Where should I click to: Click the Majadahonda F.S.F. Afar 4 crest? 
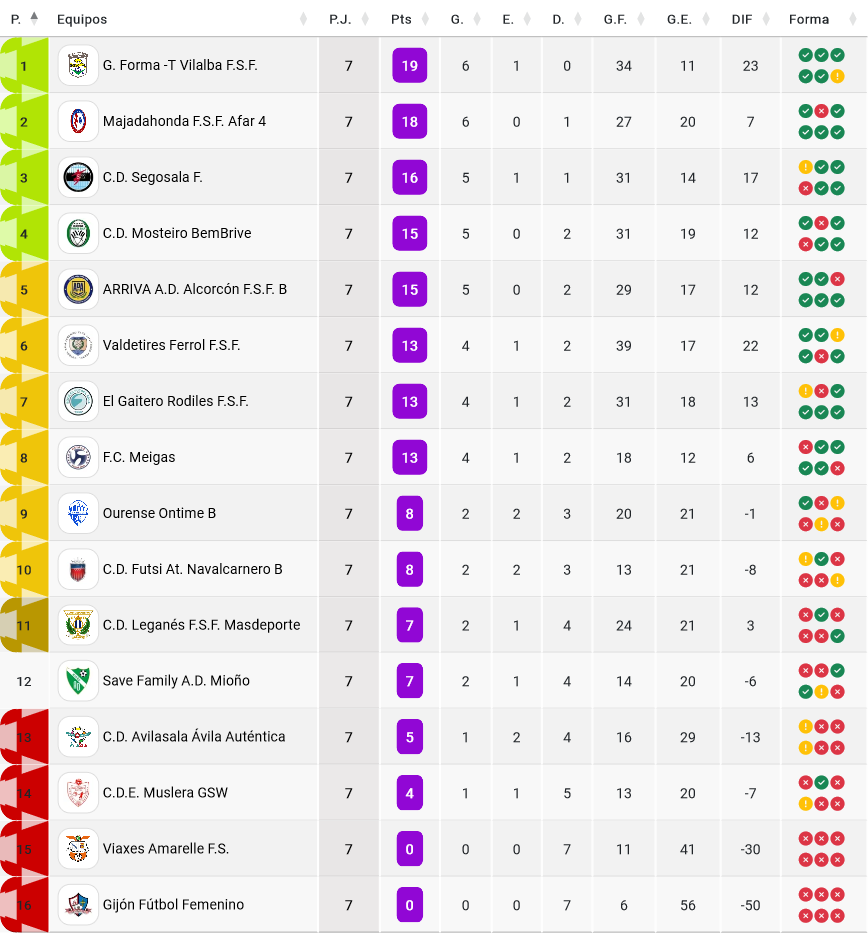pyautogui.click(x=78, y=121)
